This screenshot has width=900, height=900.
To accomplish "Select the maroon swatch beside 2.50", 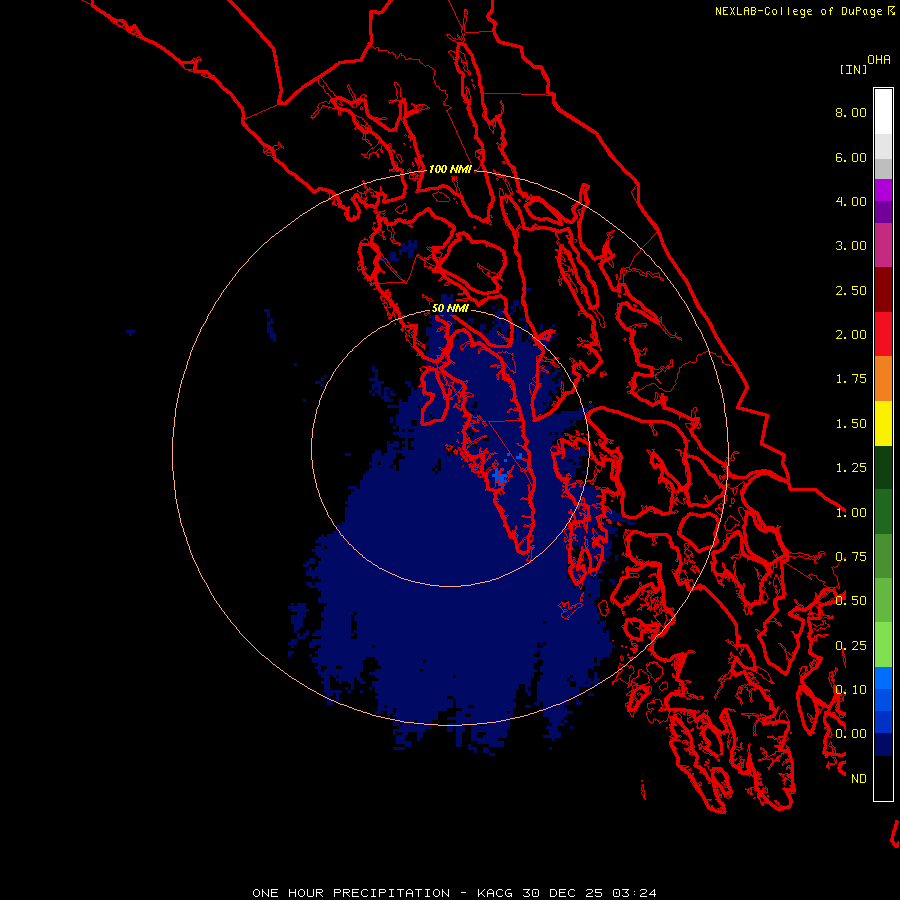I will [883, 290].
